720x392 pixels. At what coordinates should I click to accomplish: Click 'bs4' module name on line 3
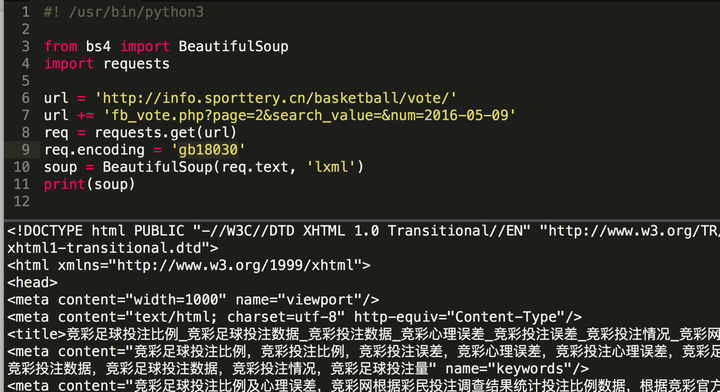98,46
